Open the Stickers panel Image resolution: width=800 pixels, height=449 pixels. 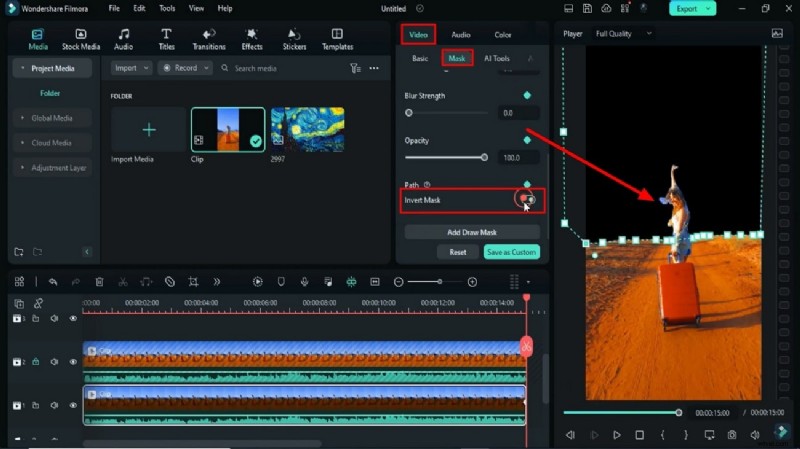294,38
